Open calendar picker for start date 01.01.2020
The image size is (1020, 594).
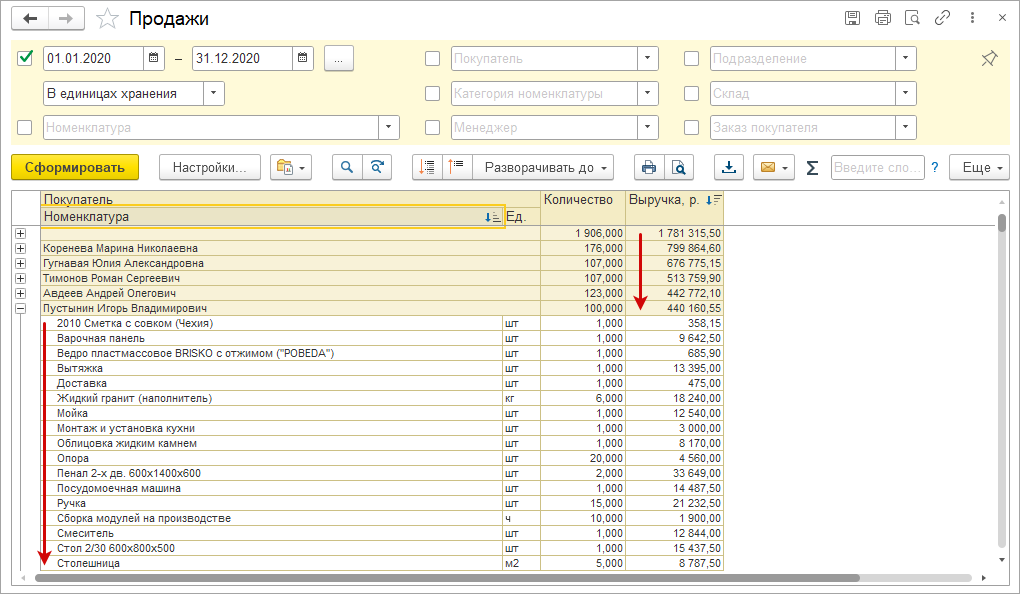pos(154,59)
